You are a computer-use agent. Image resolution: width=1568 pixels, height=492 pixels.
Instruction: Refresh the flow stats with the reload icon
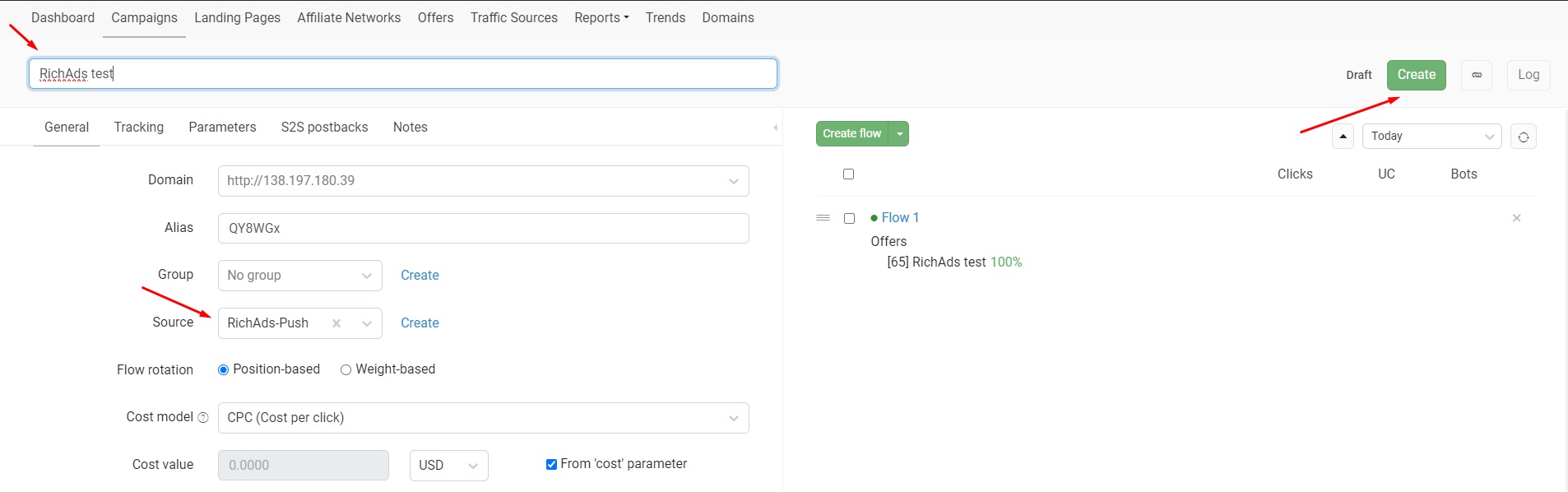click(1524, 137)
